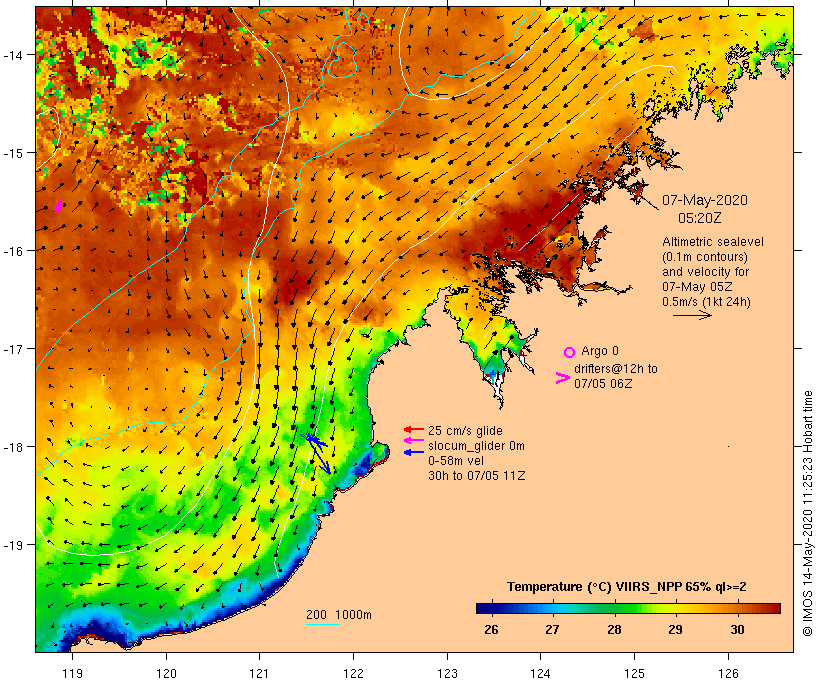Click the longitude label 119
820x680 pixels.
pyautogui.click(x=72, y=673)
